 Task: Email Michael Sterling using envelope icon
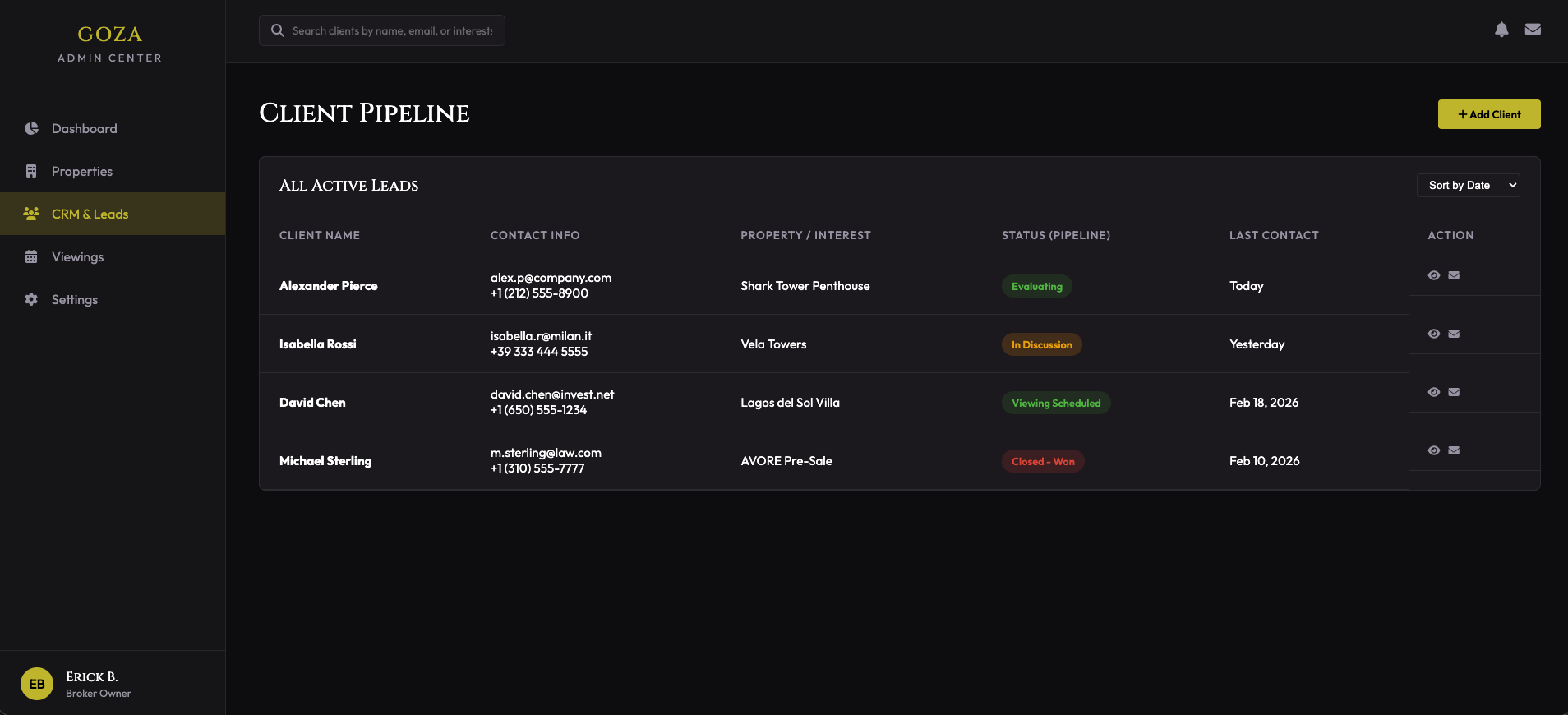1454,450
